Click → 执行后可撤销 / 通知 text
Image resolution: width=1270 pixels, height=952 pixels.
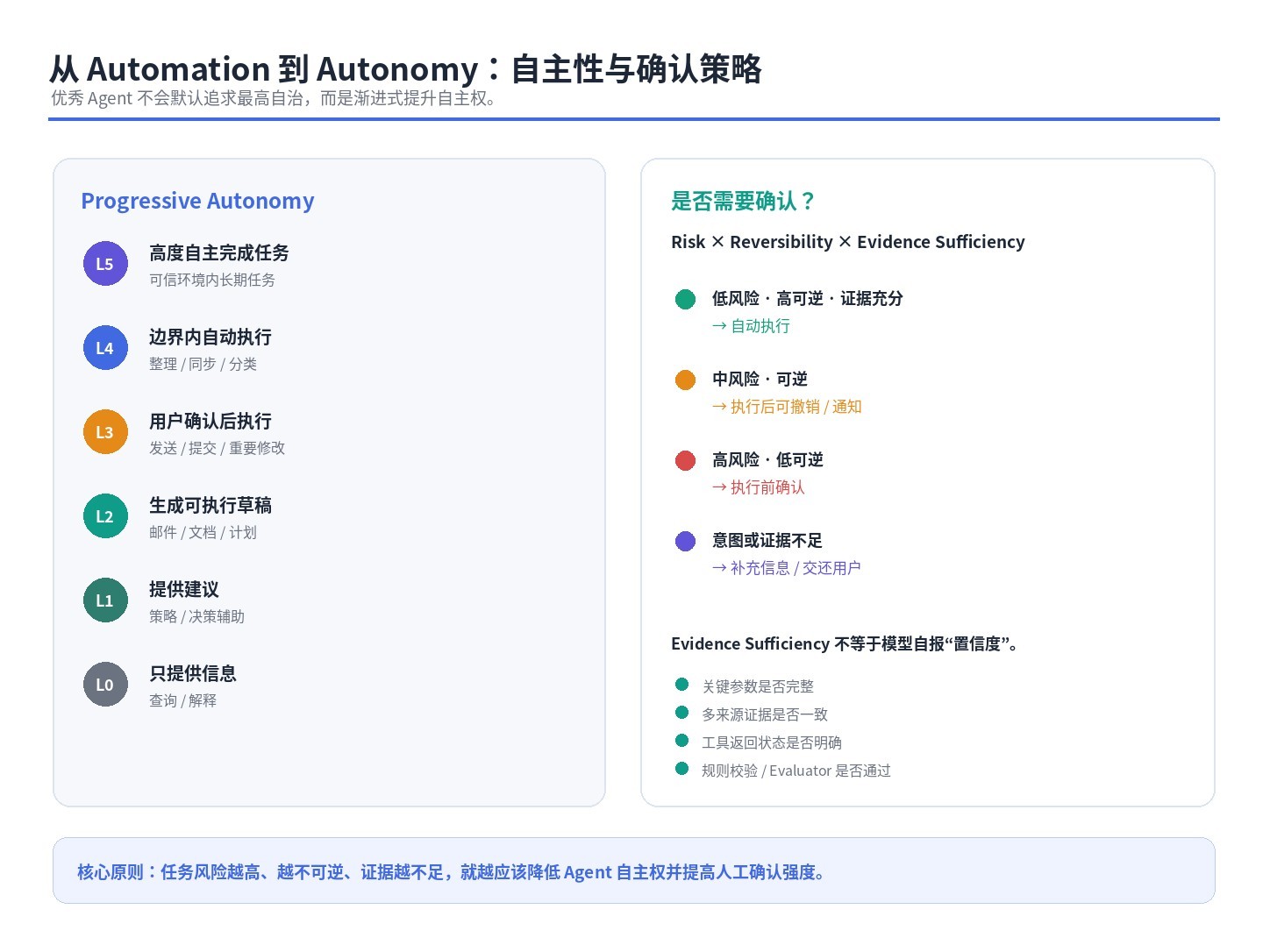(x=787, y=407)
